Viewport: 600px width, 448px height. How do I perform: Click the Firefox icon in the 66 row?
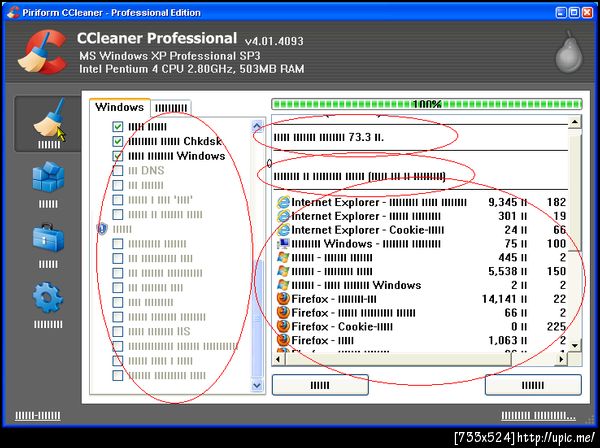[x=283, y=312]
